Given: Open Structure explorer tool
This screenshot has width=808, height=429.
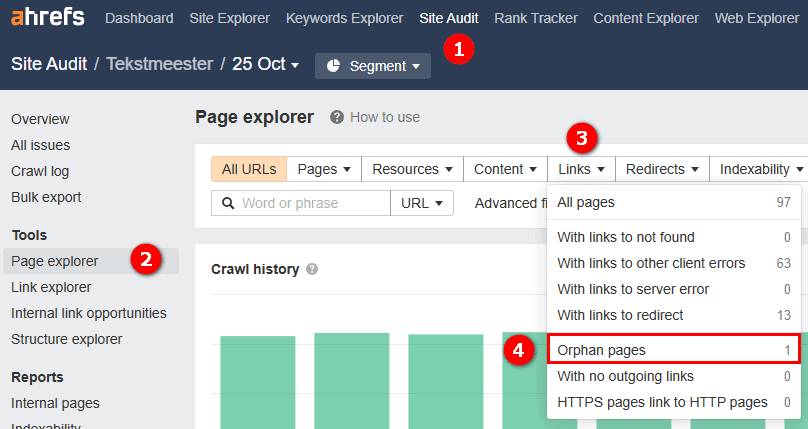Looking at the screenshot, I should click(x=66, y=339).
